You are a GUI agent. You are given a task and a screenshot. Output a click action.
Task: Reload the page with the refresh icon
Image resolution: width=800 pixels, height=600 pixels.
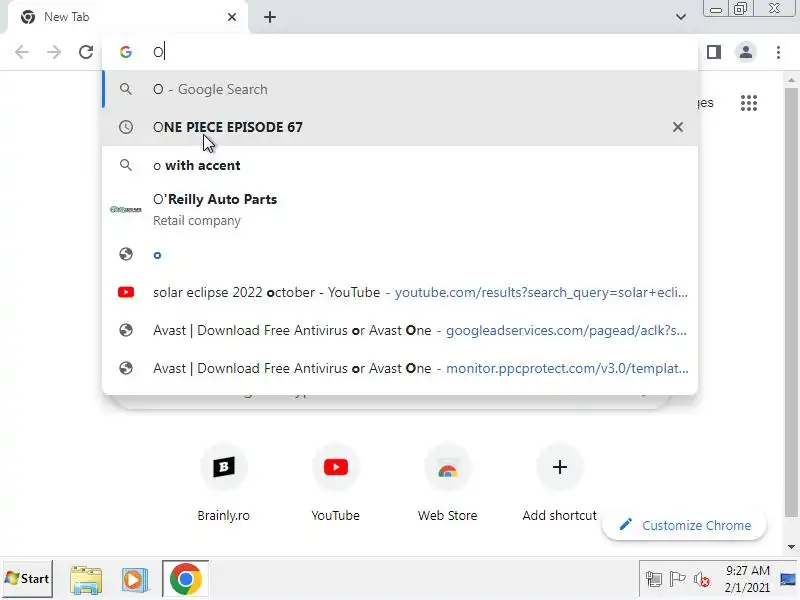[x=86, y=52]
